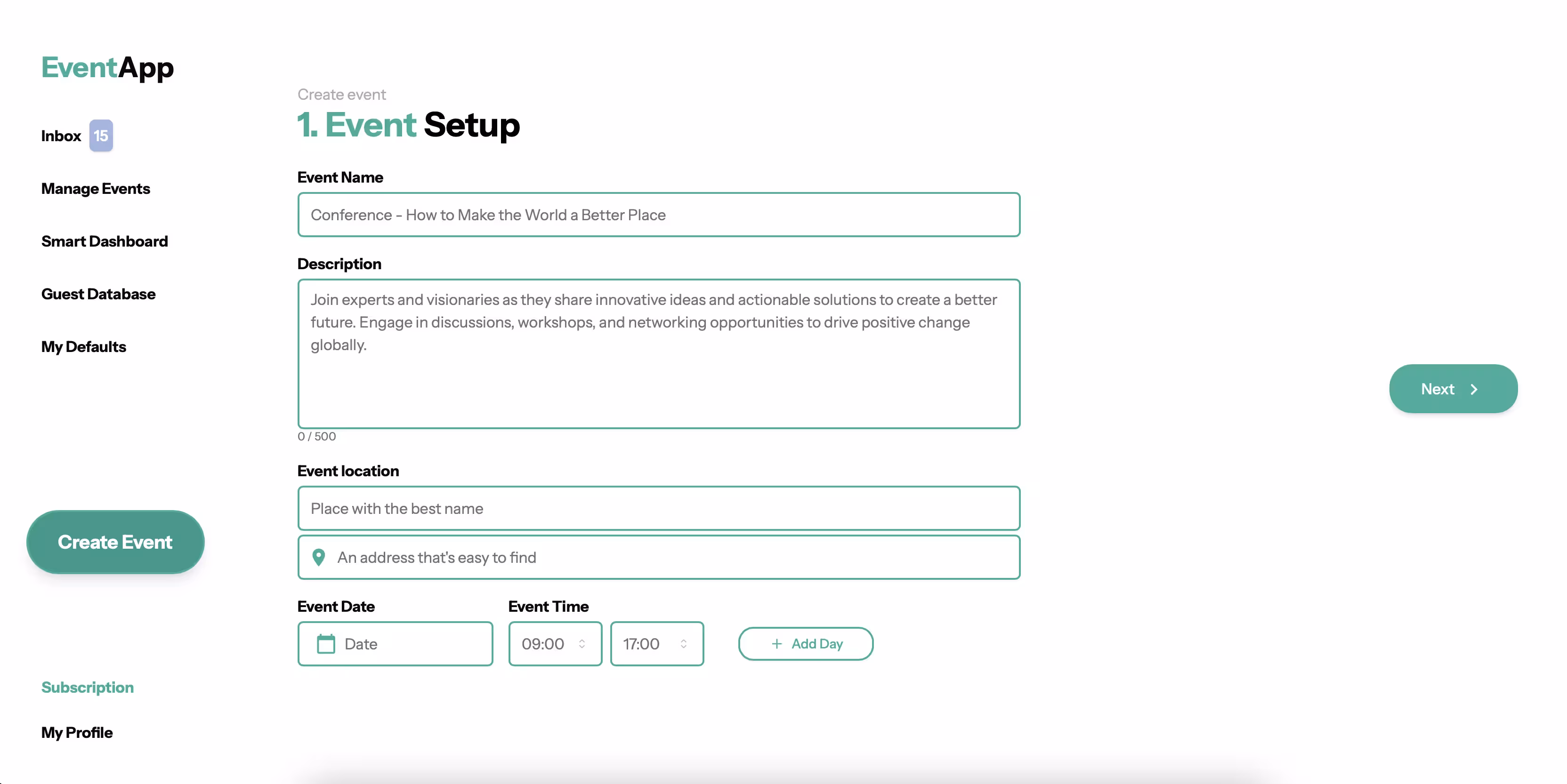
Task: Click the inbox notification badge showing 15
Action: (x=101, y=136)
